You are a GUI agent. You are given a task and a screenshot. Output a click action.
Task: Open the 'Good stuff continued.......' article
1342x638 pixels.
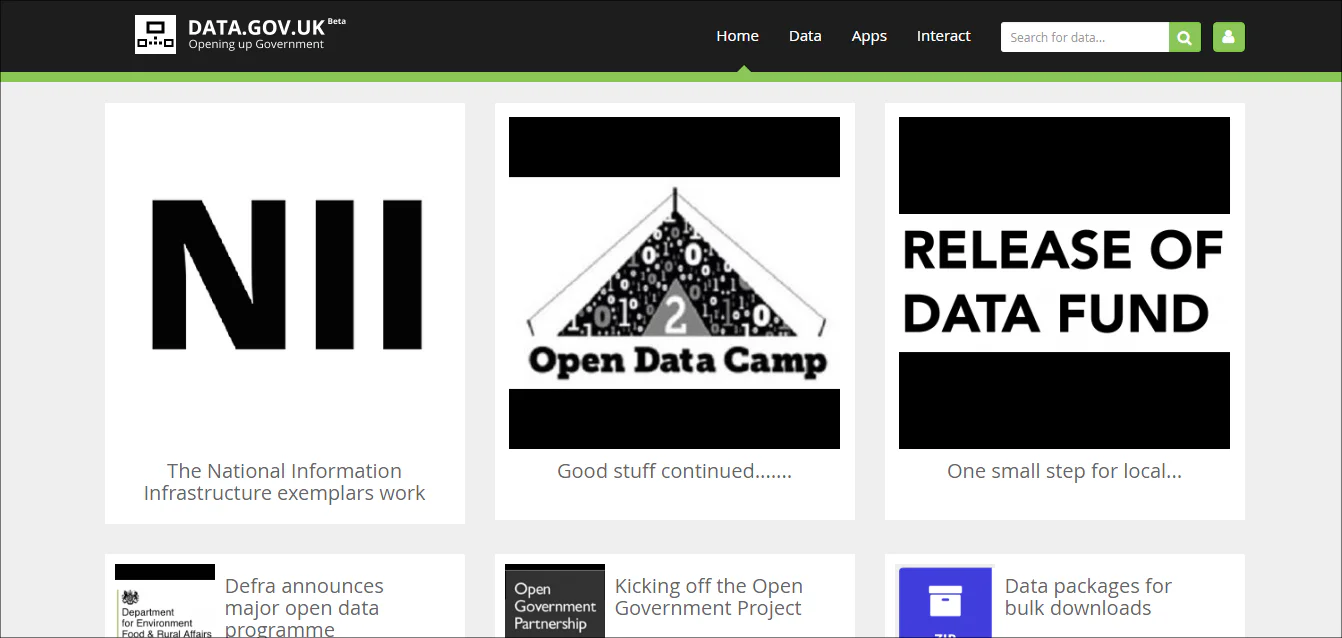tap(675, 471)
